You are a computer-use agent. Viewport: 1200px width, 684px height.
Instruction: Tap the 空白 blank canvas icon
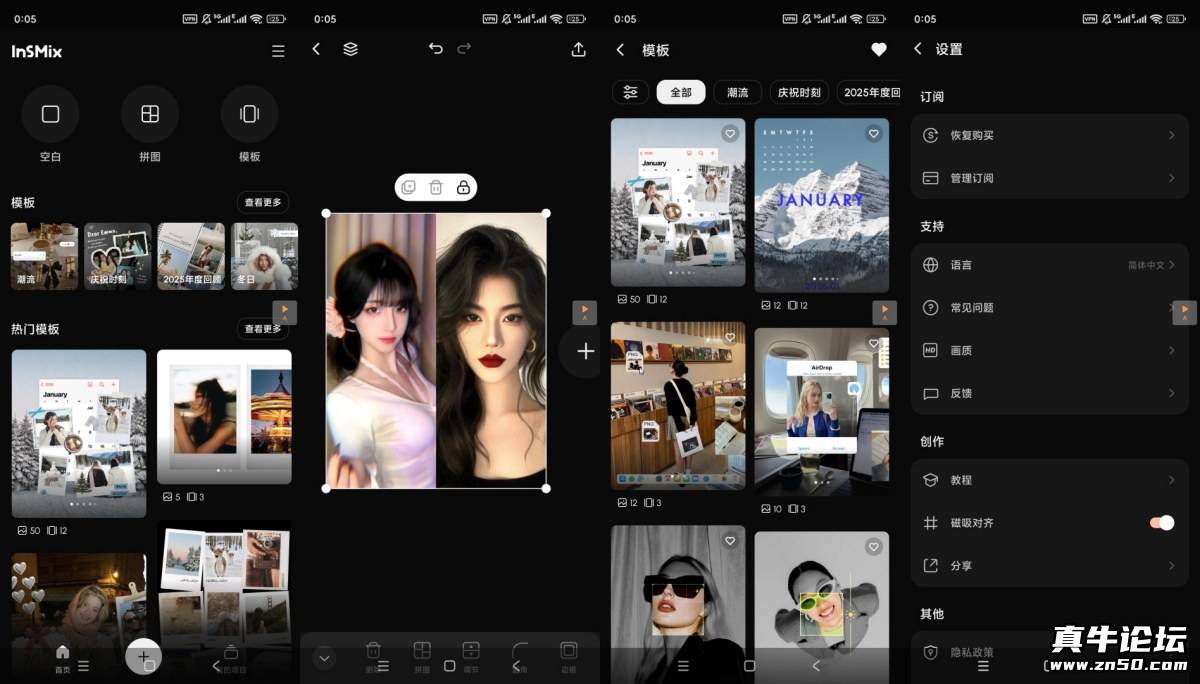50,114
